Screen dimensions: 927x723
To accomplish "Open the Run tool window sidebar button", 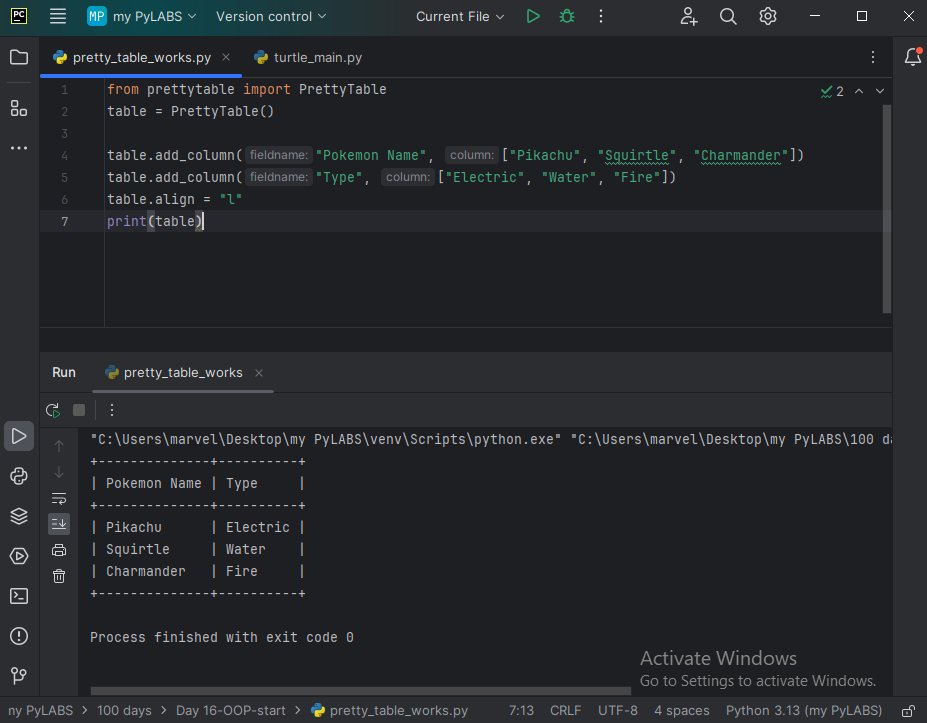I will (x=19, y=436).
